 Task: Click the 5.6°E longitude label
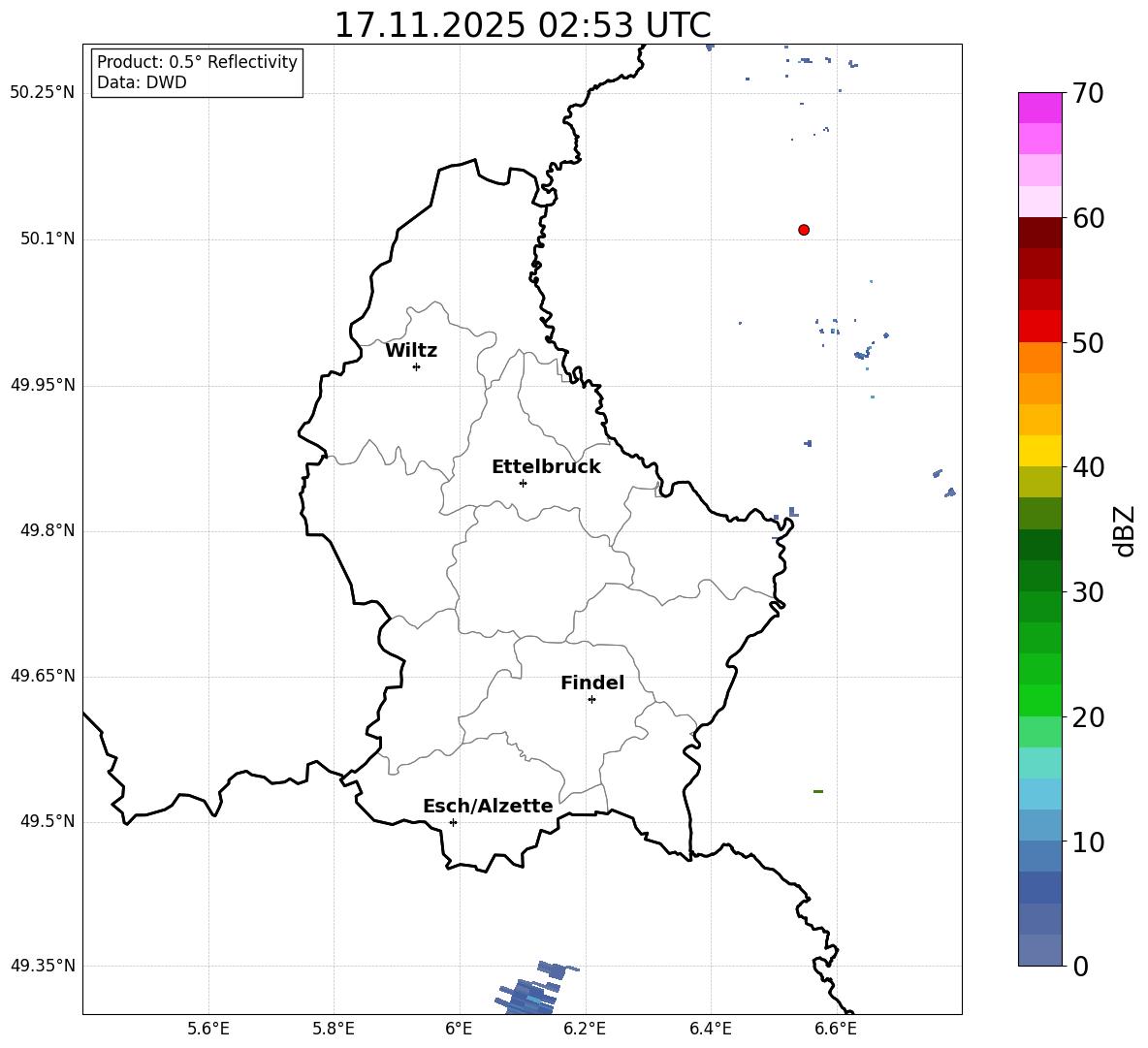[x=208, y=1029]
